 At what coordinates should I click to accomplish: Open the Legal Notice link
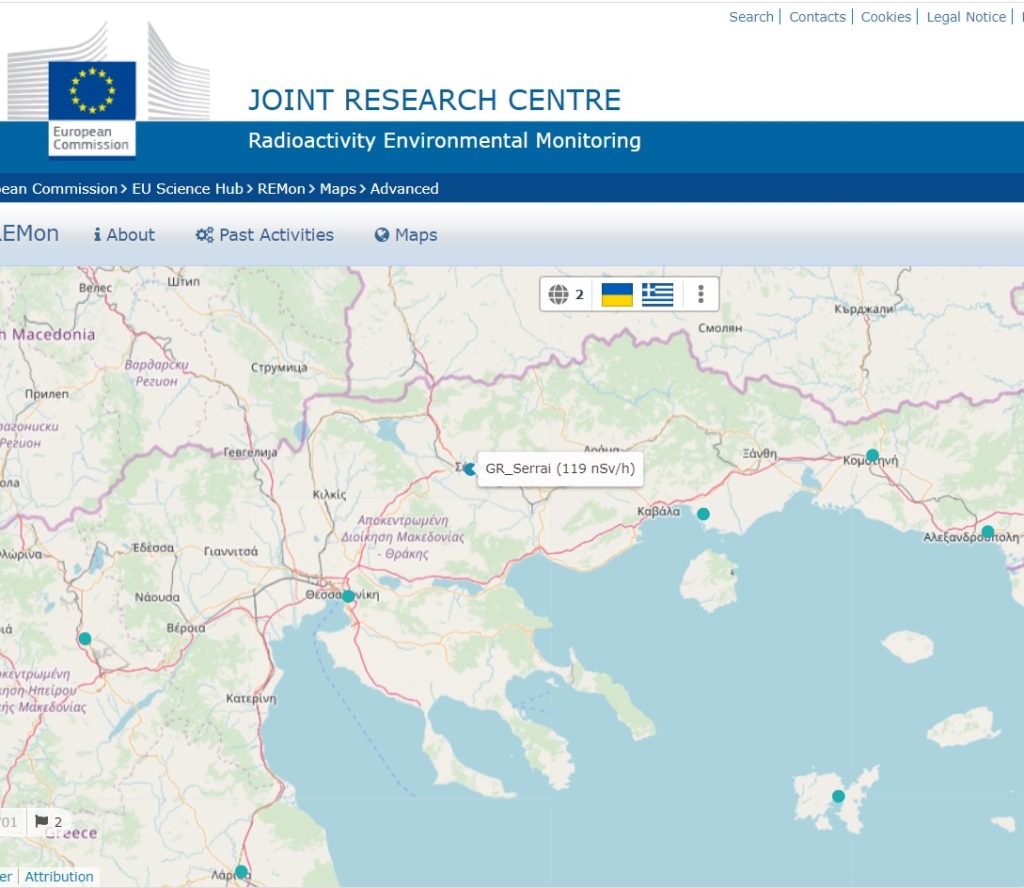pyautogui.click(x=966, y=17)
